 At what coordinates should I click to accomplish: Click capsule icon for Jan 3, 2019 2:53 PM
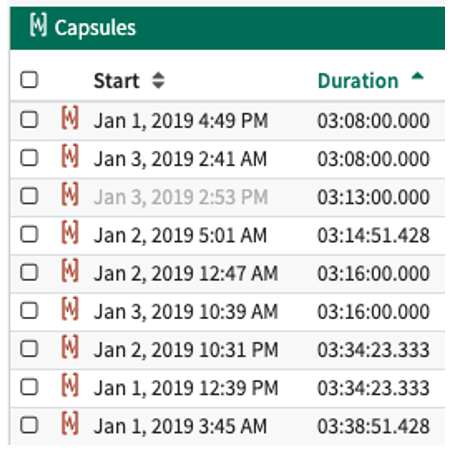pyautogui.click(x=70, y=194)
